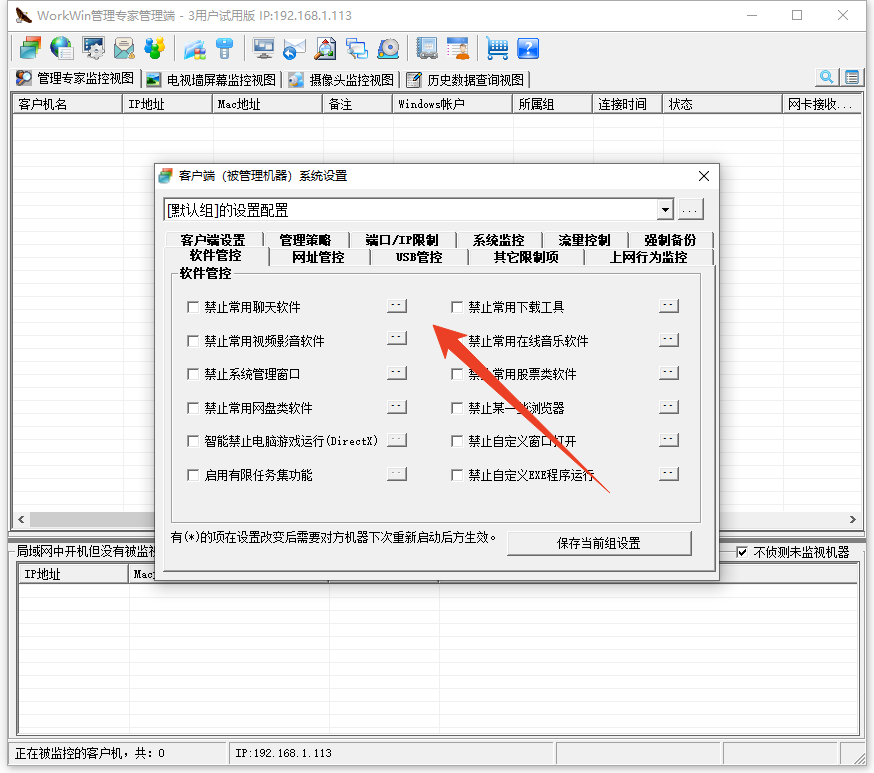Select the remote desktop monitor icon
The height and width of the screenshot is (773, 874).
click(262, 47)
